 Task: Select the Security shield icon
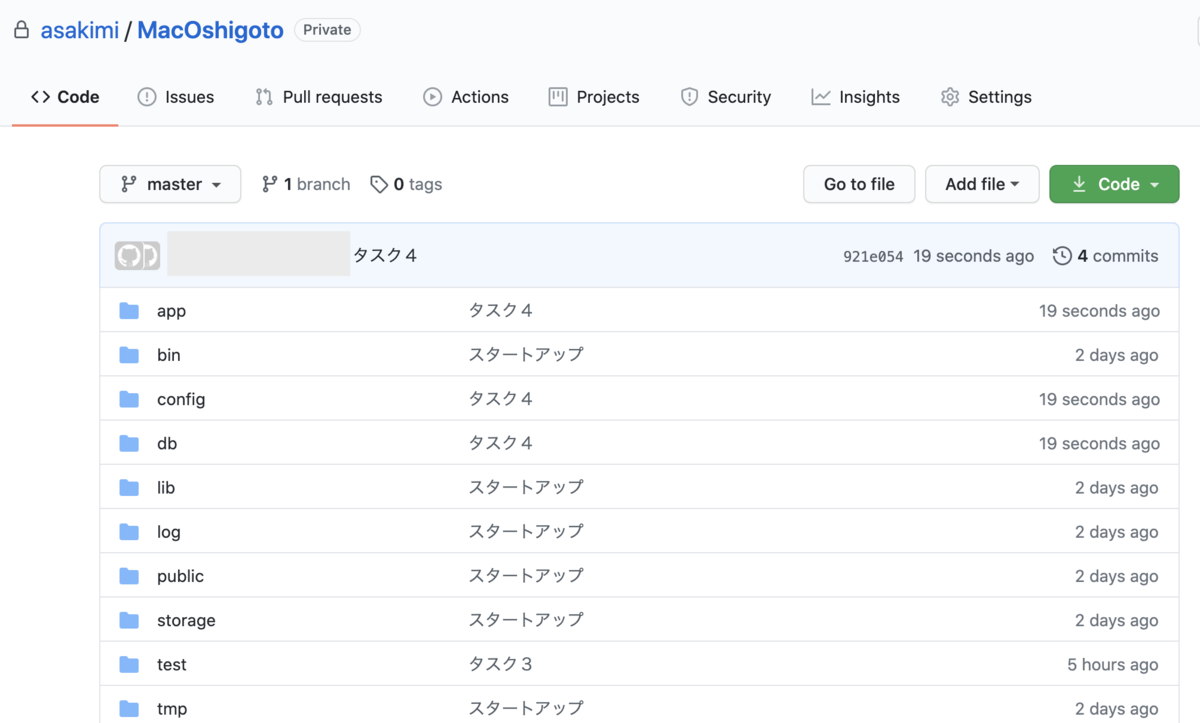coord(688,97)
